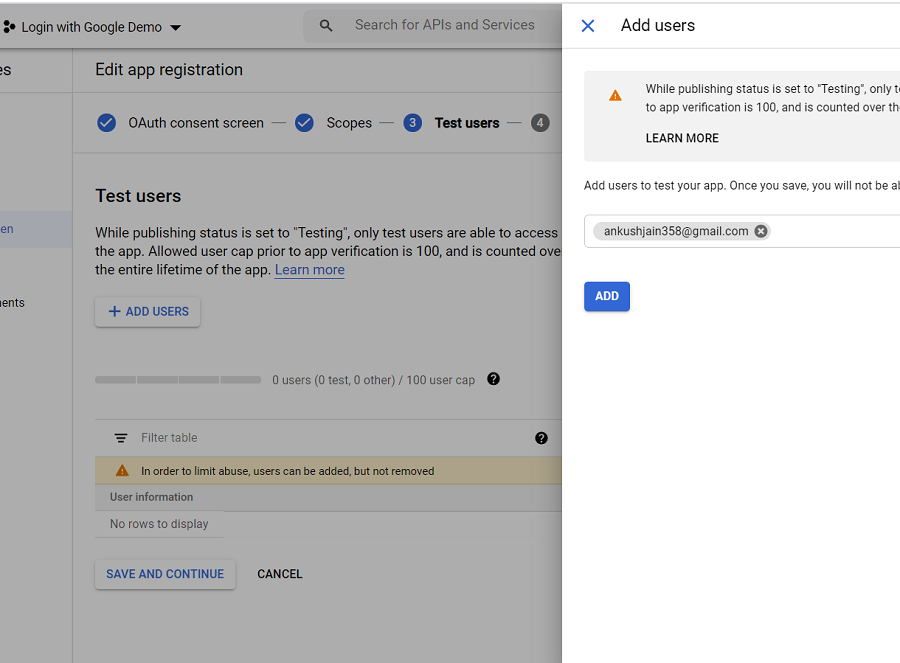Click the Login with Google Demo project icon

tap(9, 26)
